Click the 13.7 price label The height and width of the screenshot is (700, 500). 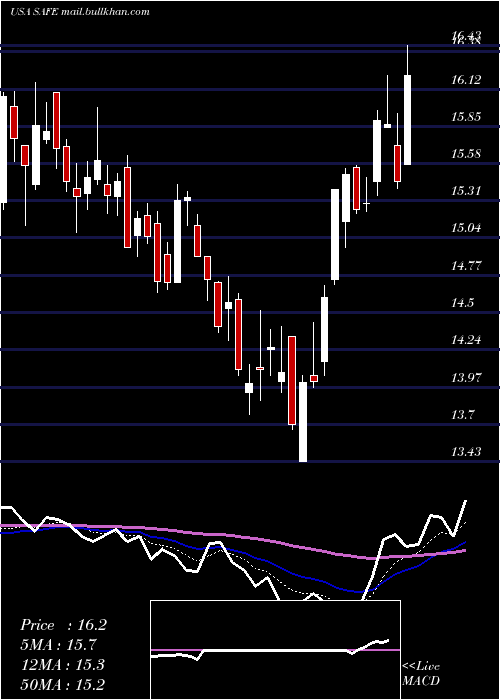[x=462, y=415]
